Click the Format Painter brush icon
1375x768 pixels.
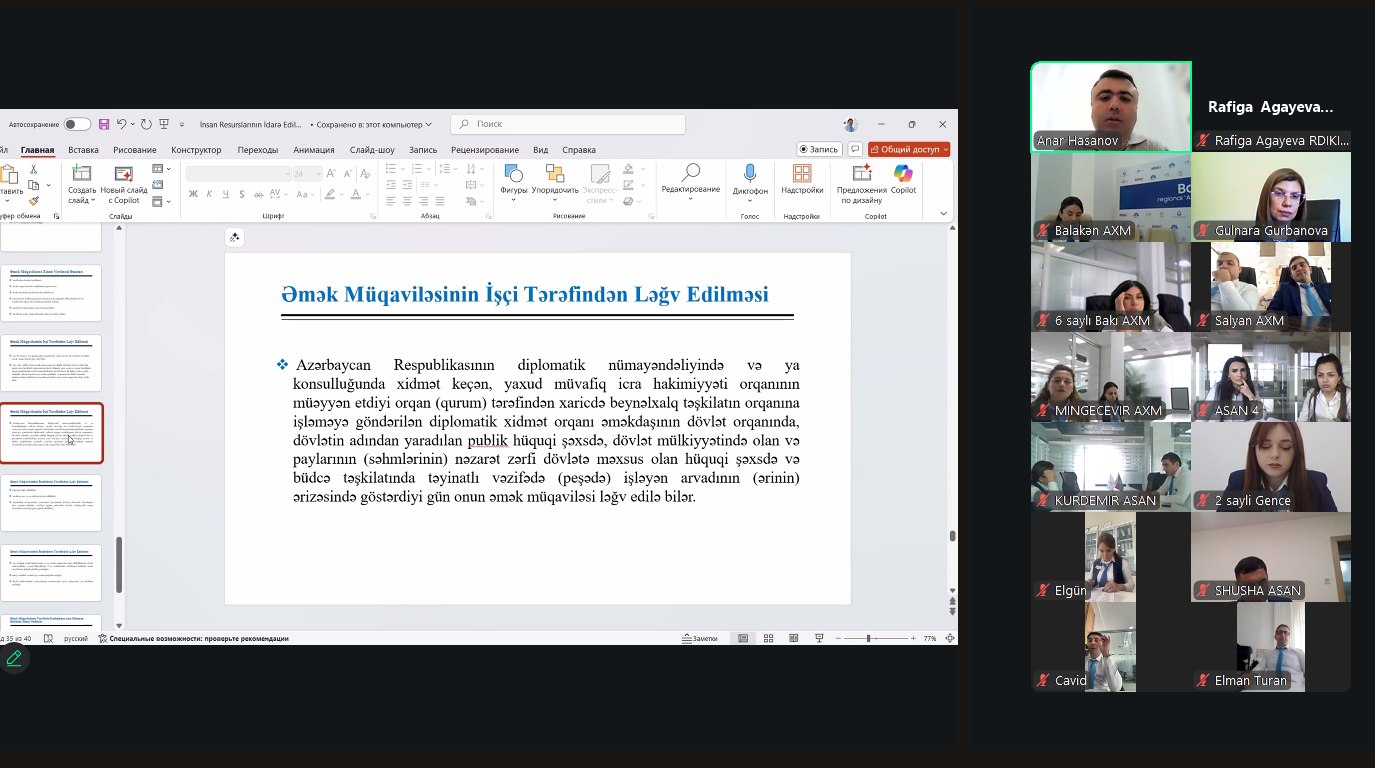click(33, 201)
